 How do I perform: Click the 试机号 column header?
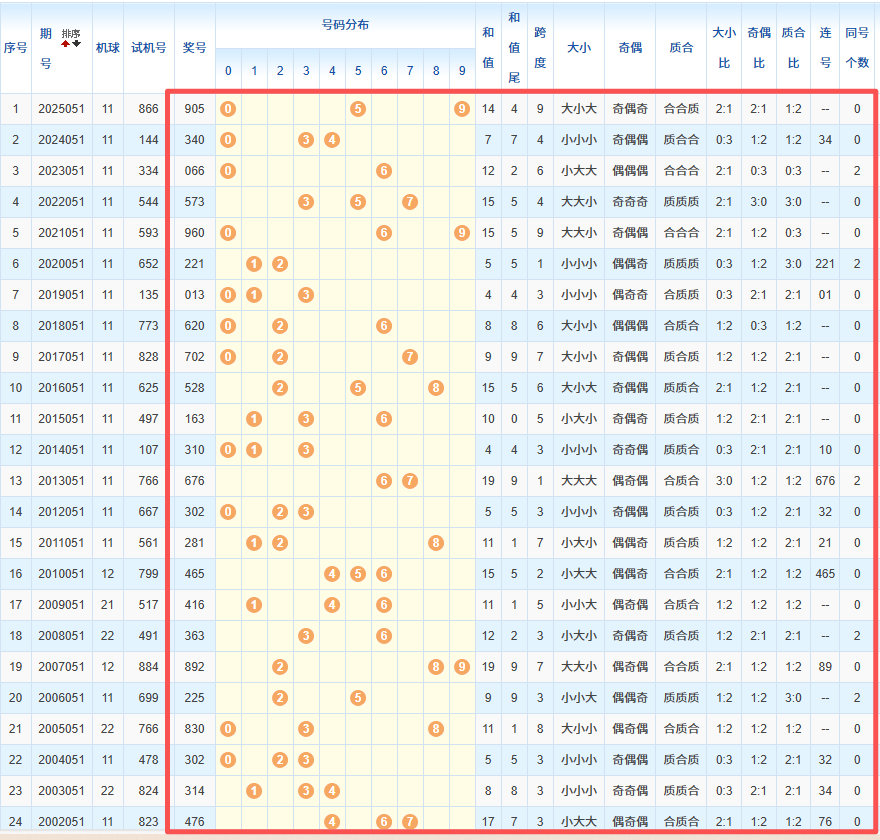click(149, 47)
